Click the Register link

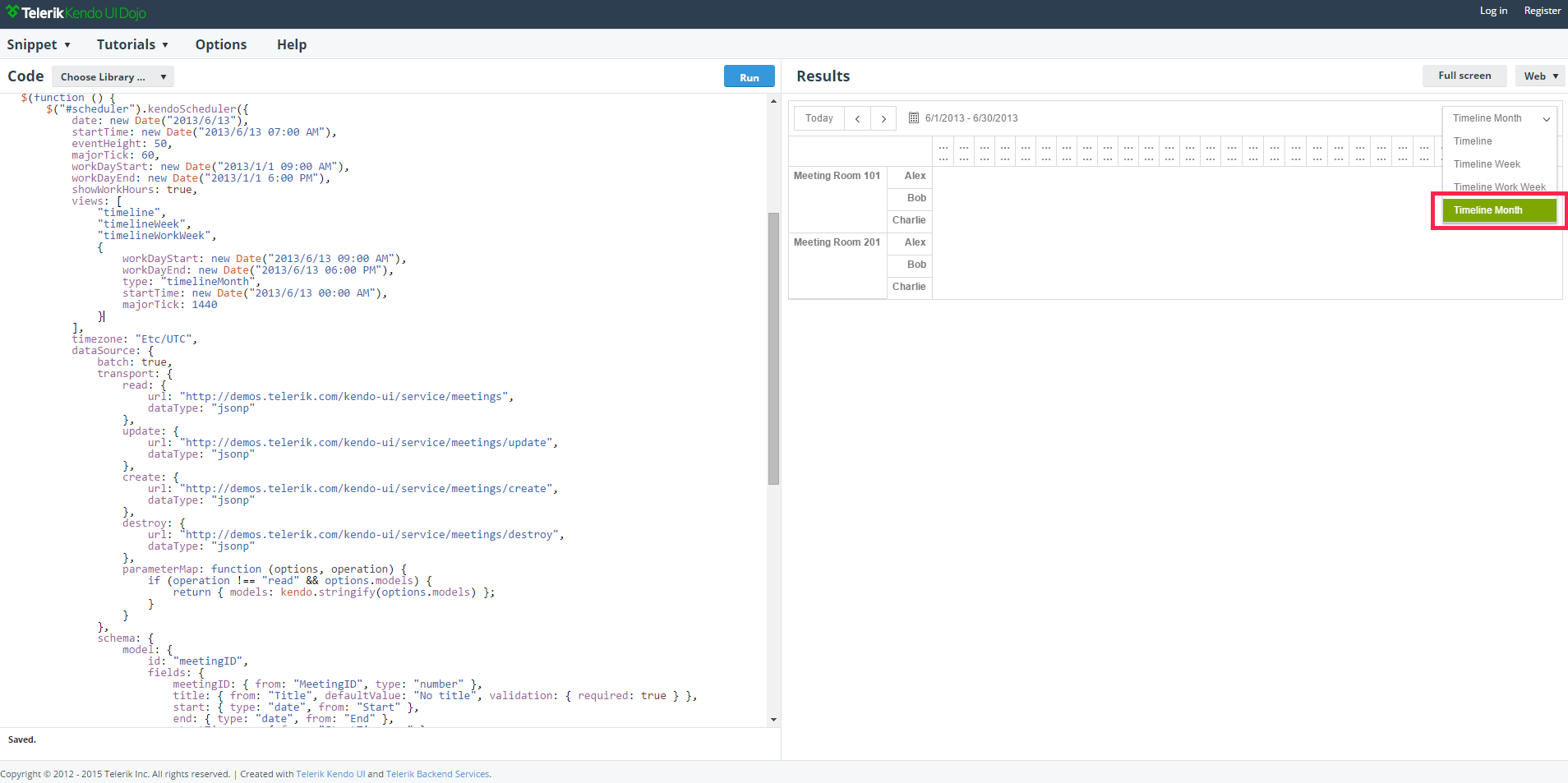point(1542,11)
